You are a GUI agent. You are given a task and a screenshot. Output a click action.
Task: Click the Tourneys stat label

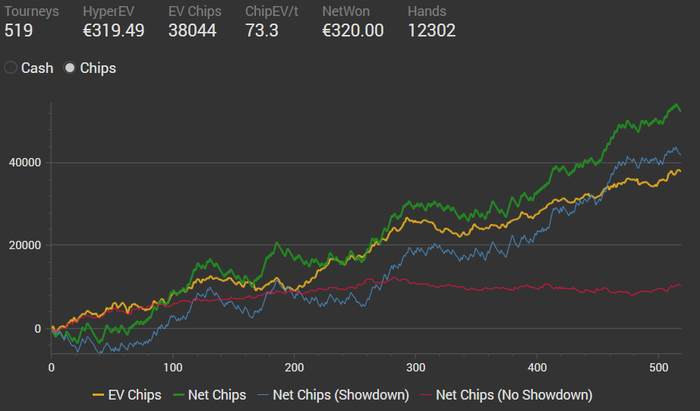click(31, 11)
